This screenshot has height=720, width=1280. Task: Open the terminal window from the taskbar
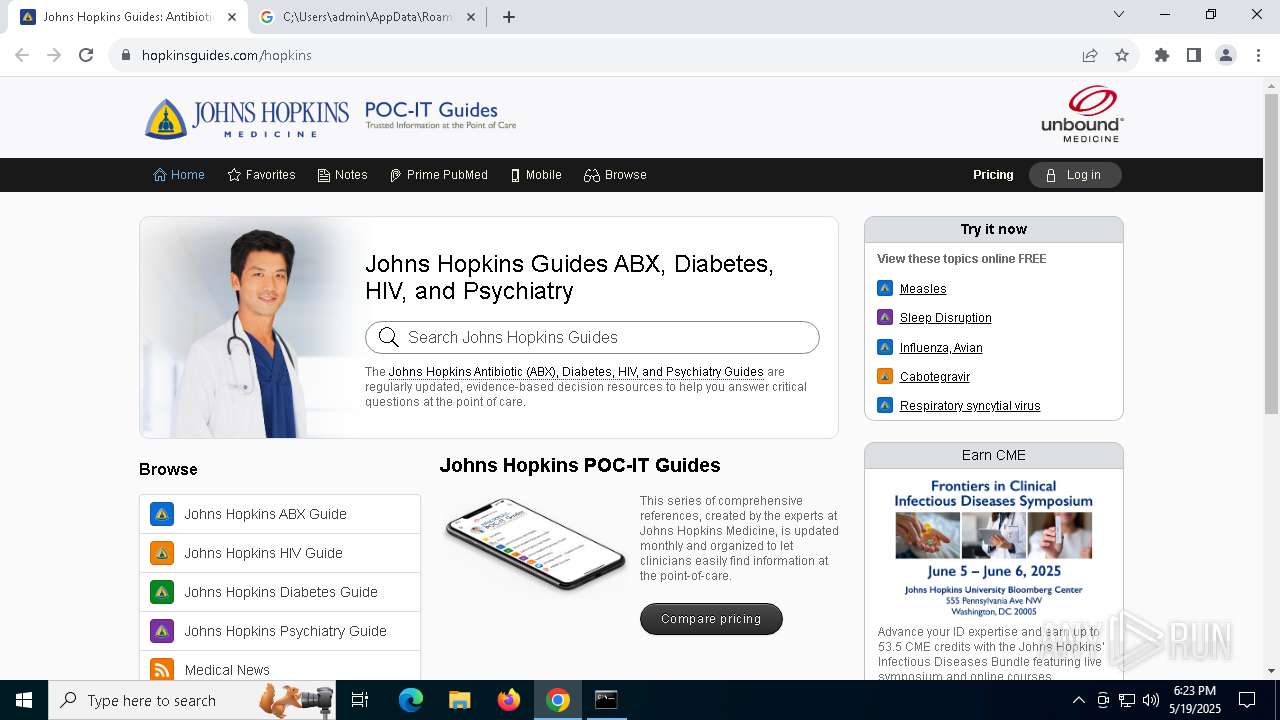click(x=606, y=700)
